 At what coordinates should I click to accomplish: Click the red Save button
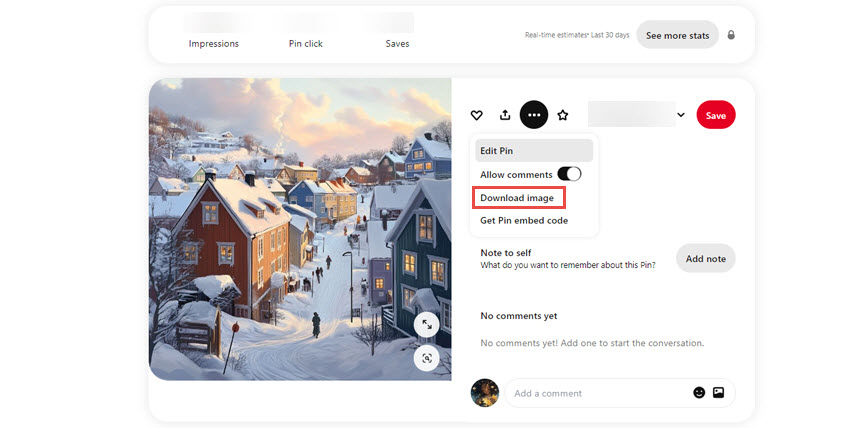click(716, 115)
